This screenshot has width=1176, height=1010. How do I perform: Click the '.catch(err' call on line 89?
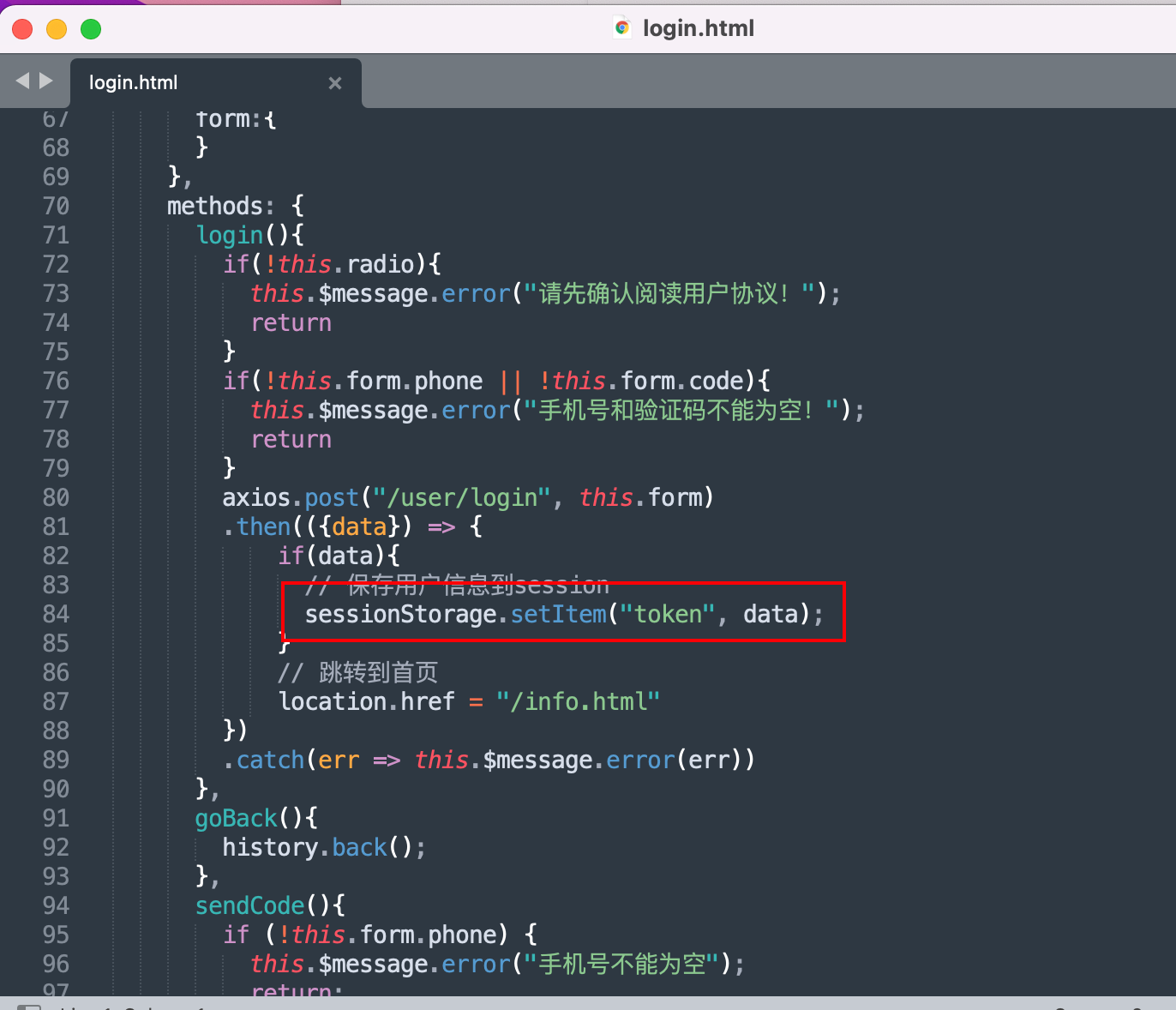pos(291,760)
